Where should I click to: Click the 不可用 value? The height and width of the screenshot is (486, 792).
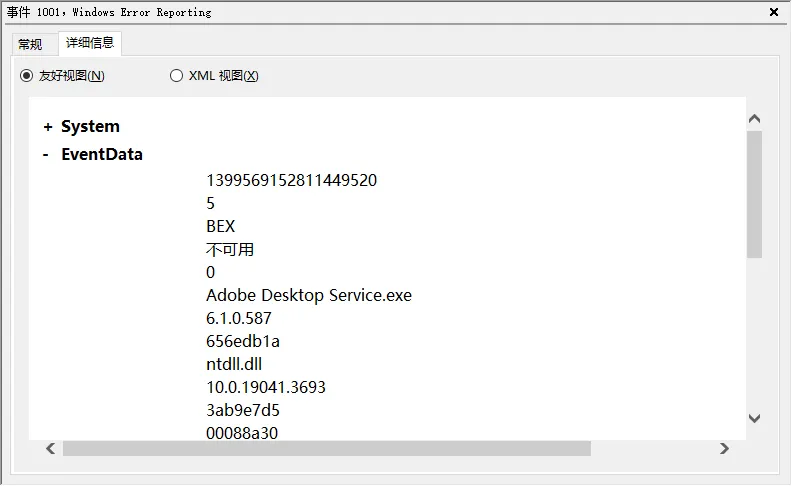(x=230, y=250)
